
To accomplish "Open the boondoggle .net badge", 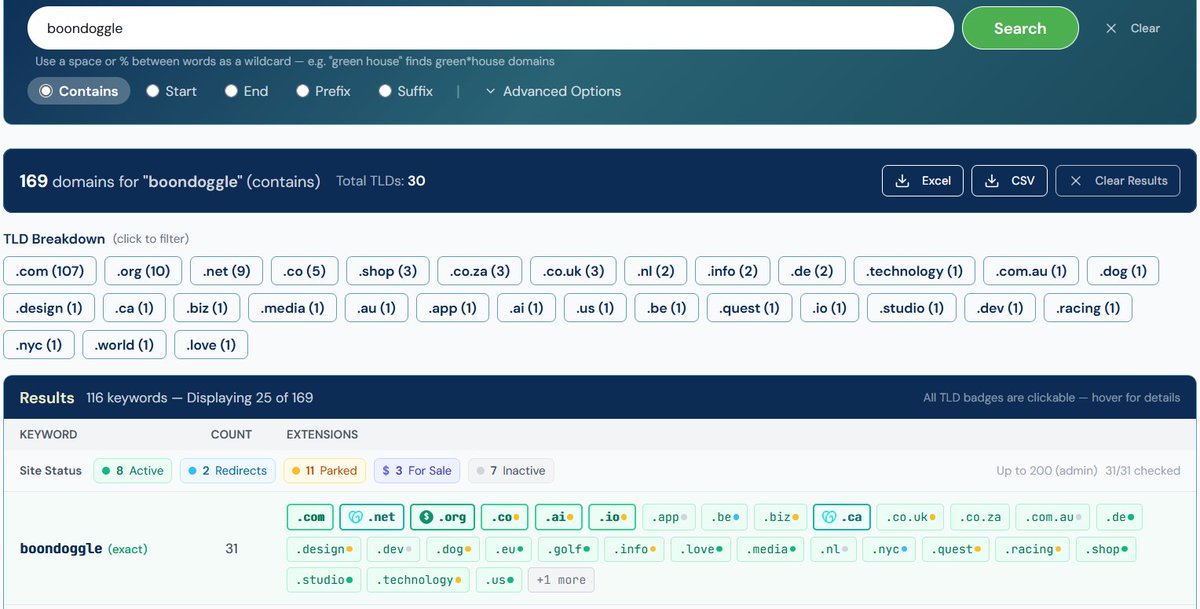I will coord(372,517).
